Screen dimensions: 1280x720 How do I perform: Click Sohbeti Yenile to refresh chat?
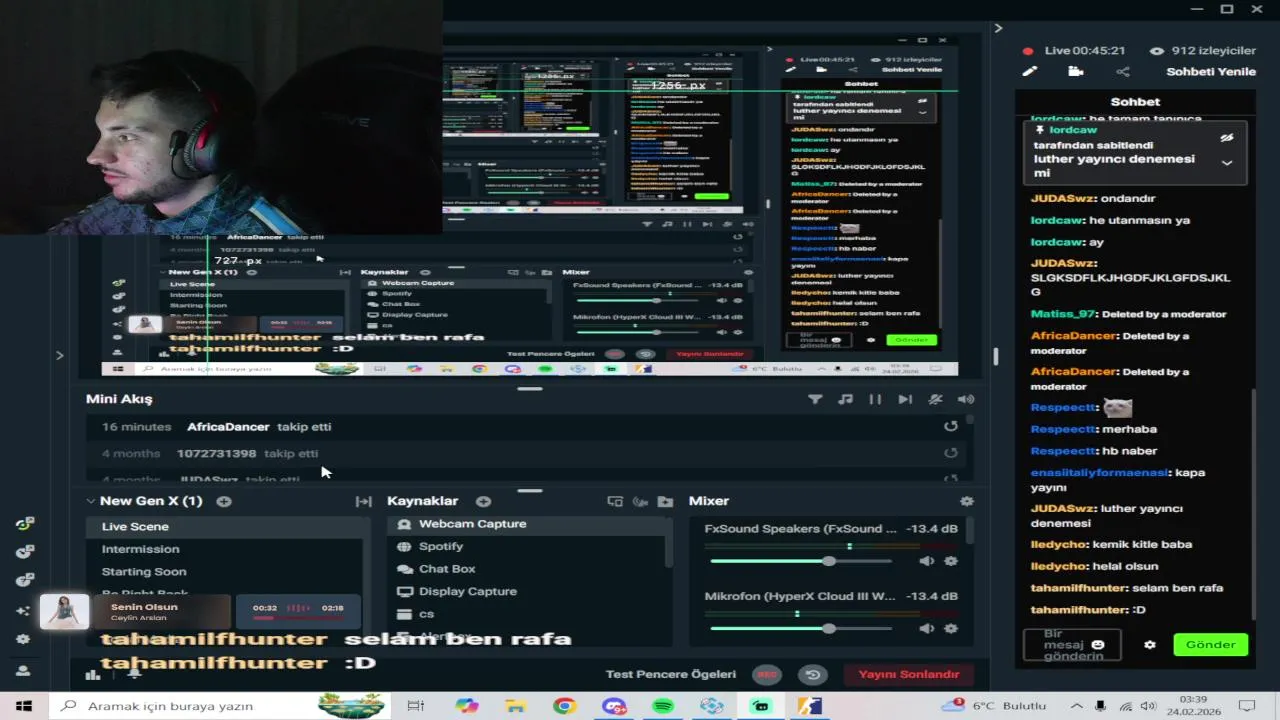pos(1210,72)
